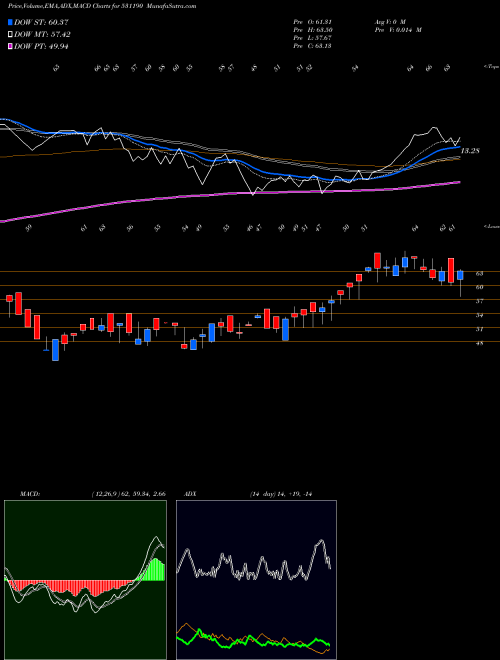Image resolution: width=500 pixels, height=660 pixels.
Task: Click the 63 price axis label
Action: pyautogui.click(x=479, y=274)
